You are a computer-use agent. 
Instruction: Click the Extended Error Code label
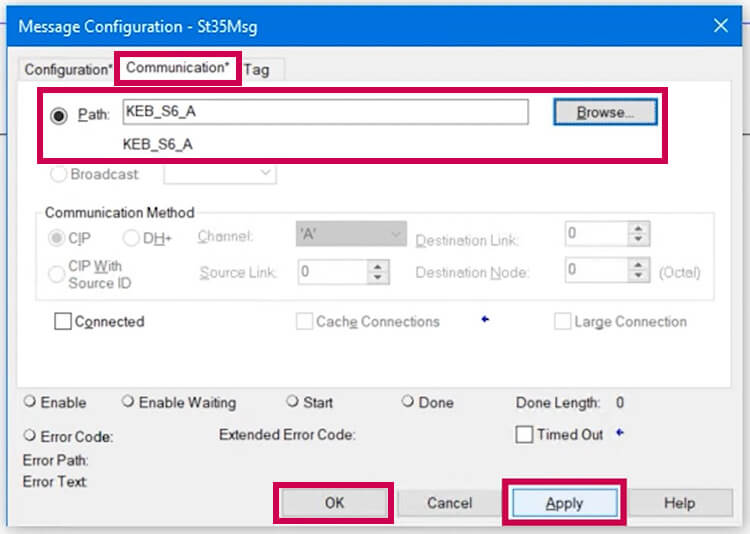coord(287,434)
